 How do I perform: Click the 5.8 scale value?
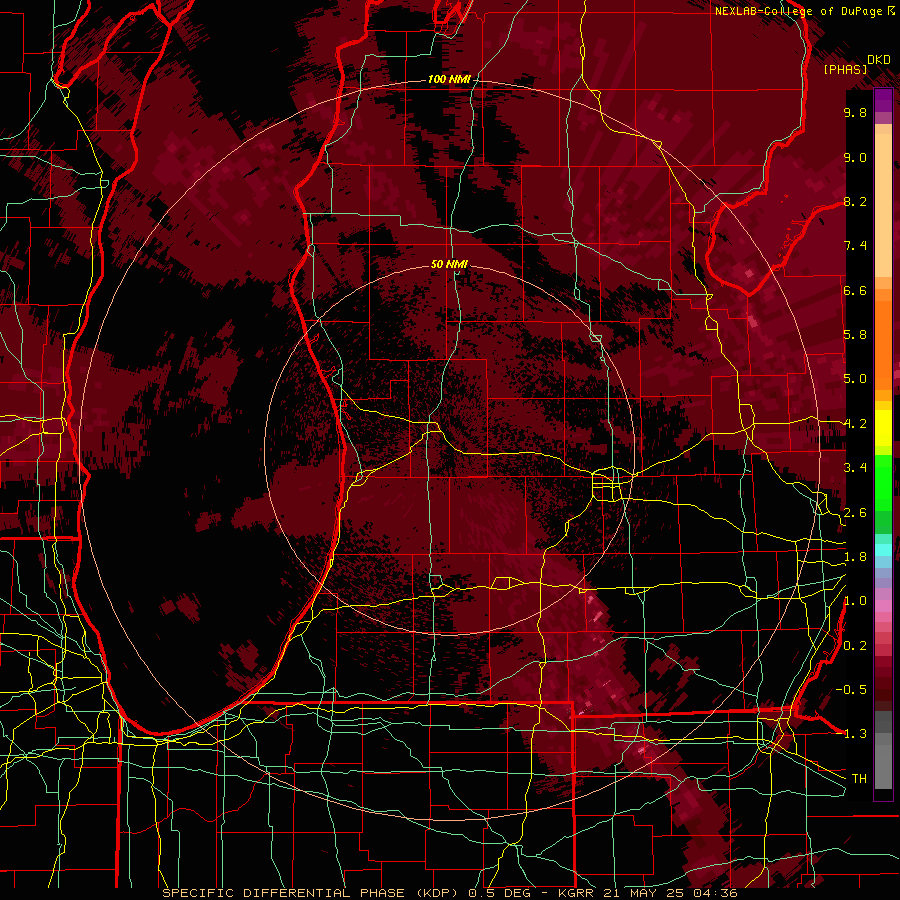pos(855,335)
